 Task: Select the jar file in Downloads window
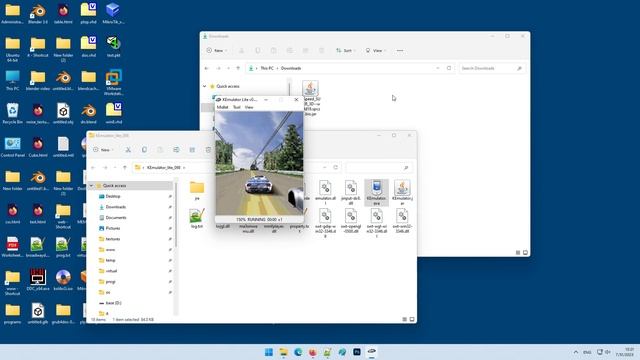pyautogui.click(x=311, y=98)
